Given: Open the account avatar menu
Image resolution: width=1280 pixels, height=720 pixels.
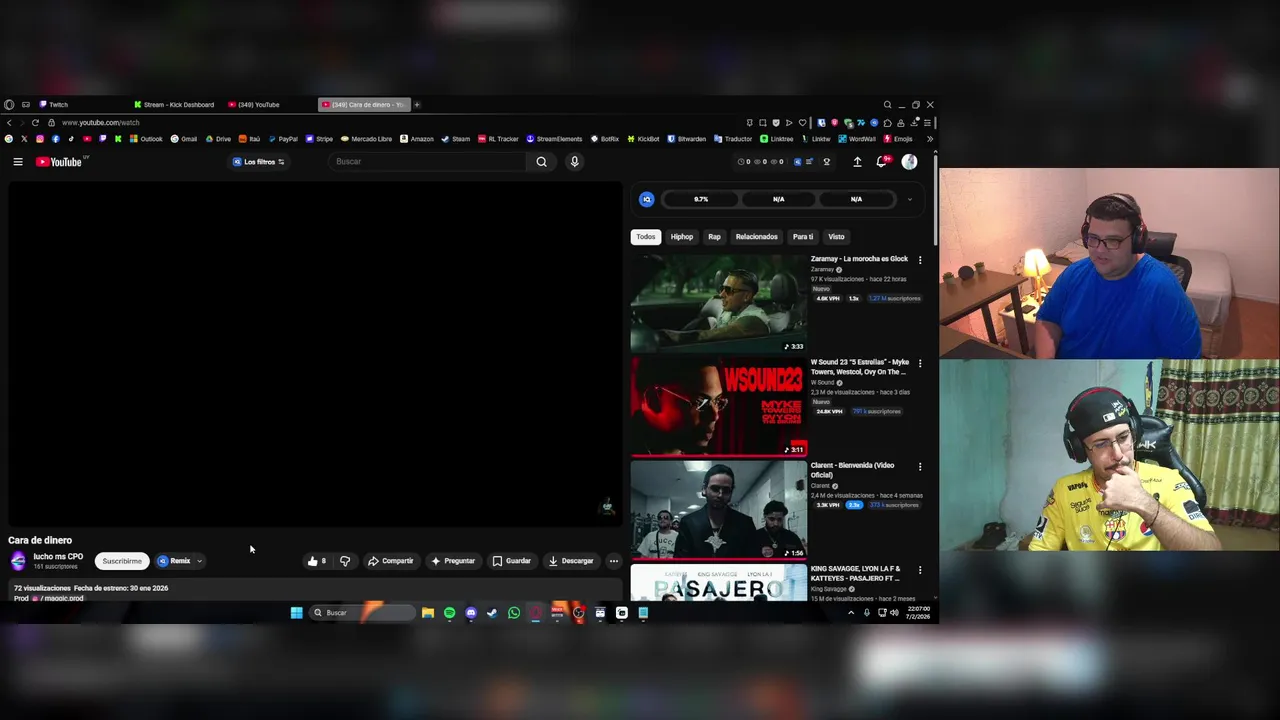Looking at the screenshot, I should pos(909,162).
